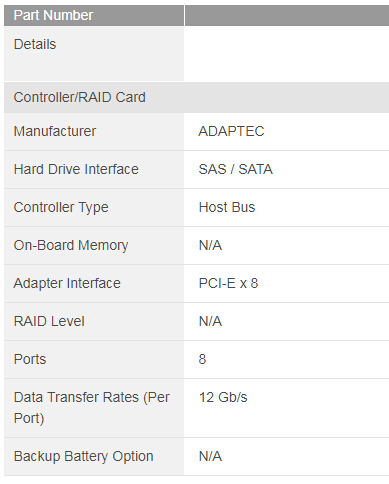Image resolution: width=389 pixels, height=484 pixels.
Task: Select the Data Transfer Rates label
Action: pos(92,408)
